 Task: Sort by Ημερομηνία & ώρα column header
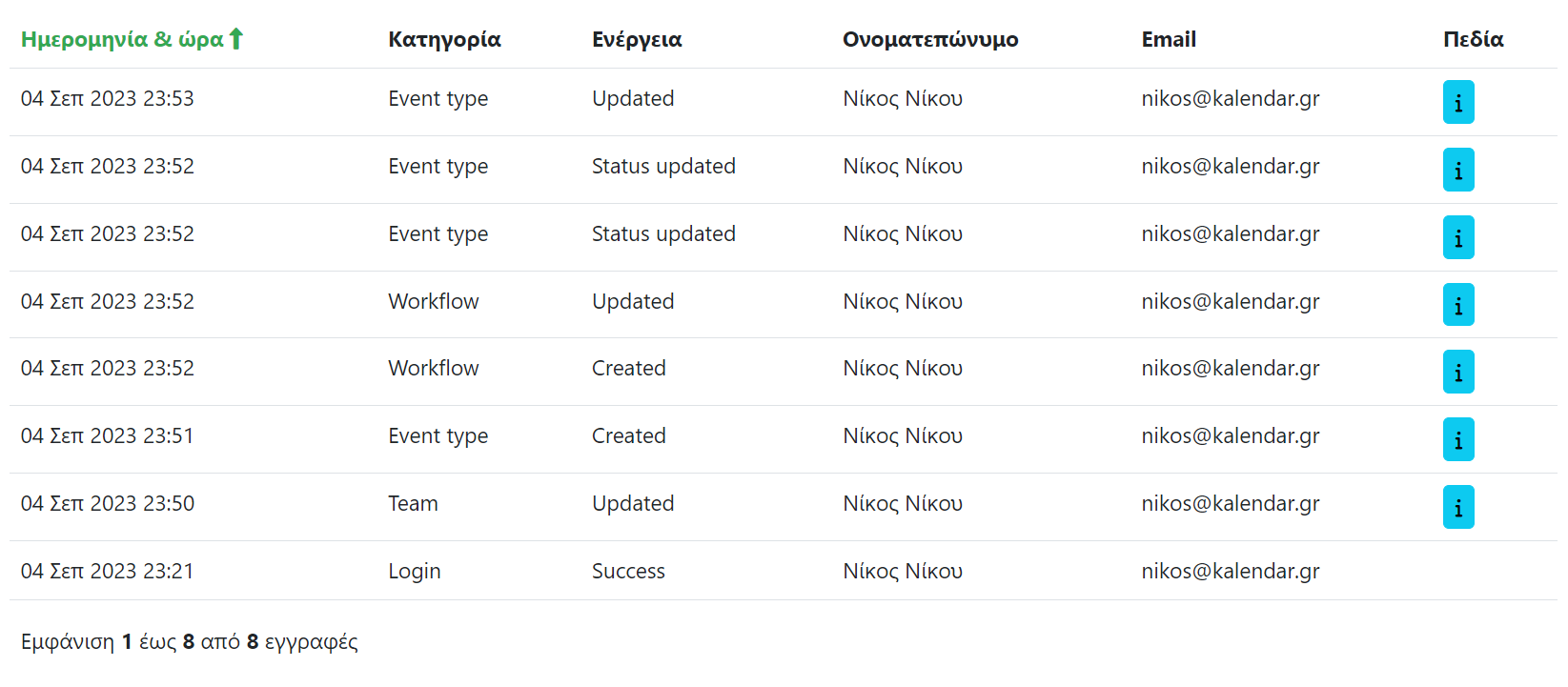click(121, 39)
